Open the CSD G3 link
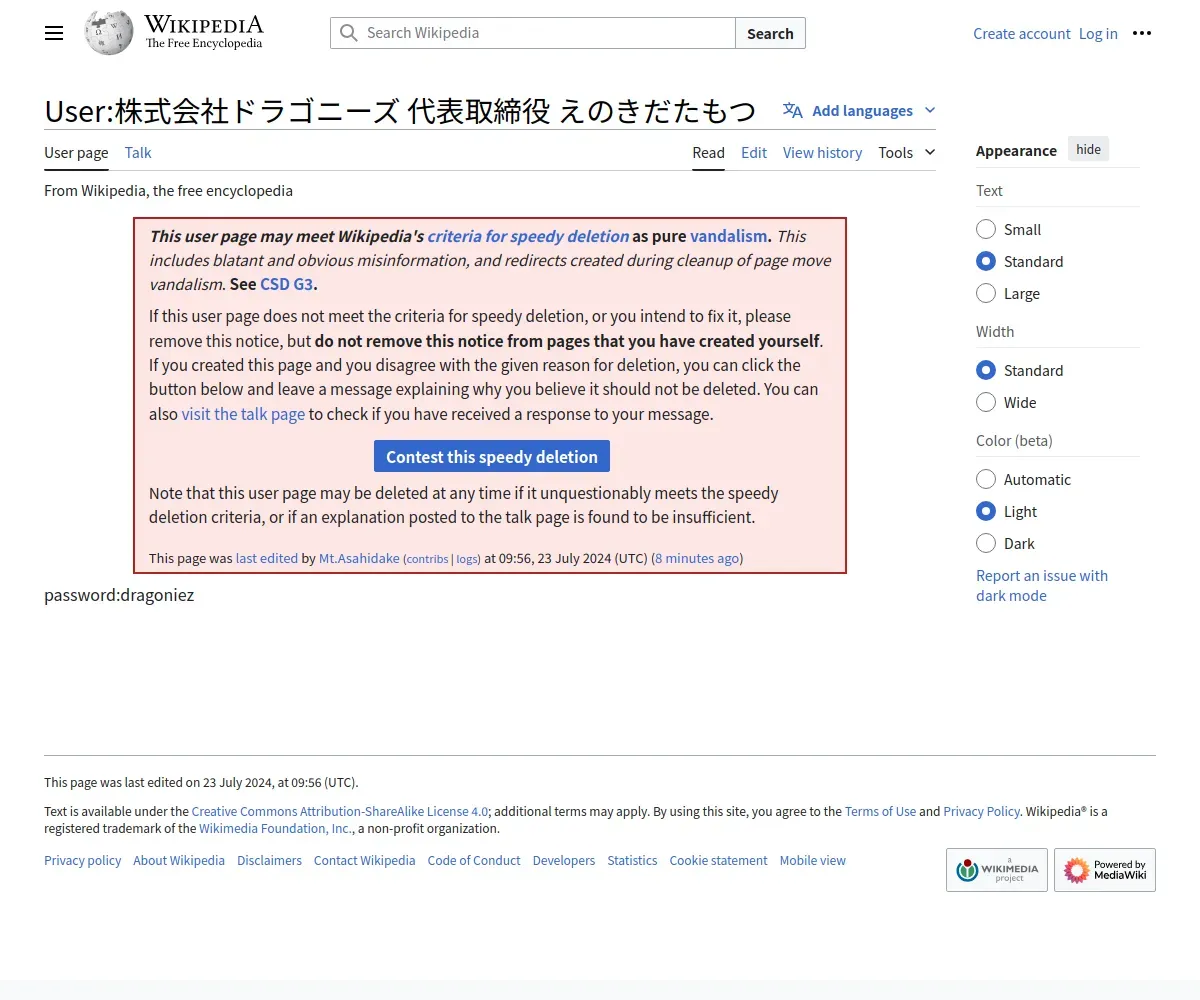This screenshot has width=1200, height=1000. (286, 284)
